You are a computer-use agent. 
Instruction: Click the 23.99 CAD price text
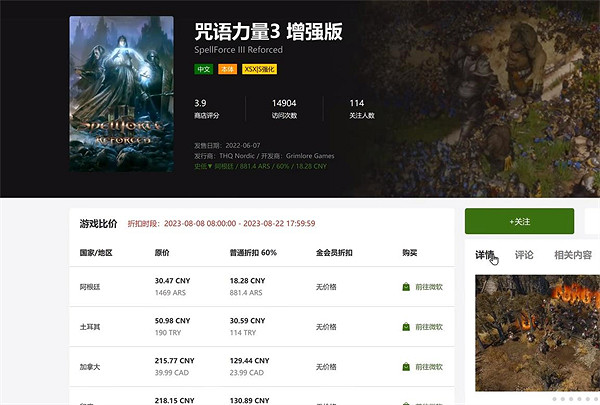tap(247, 372)
